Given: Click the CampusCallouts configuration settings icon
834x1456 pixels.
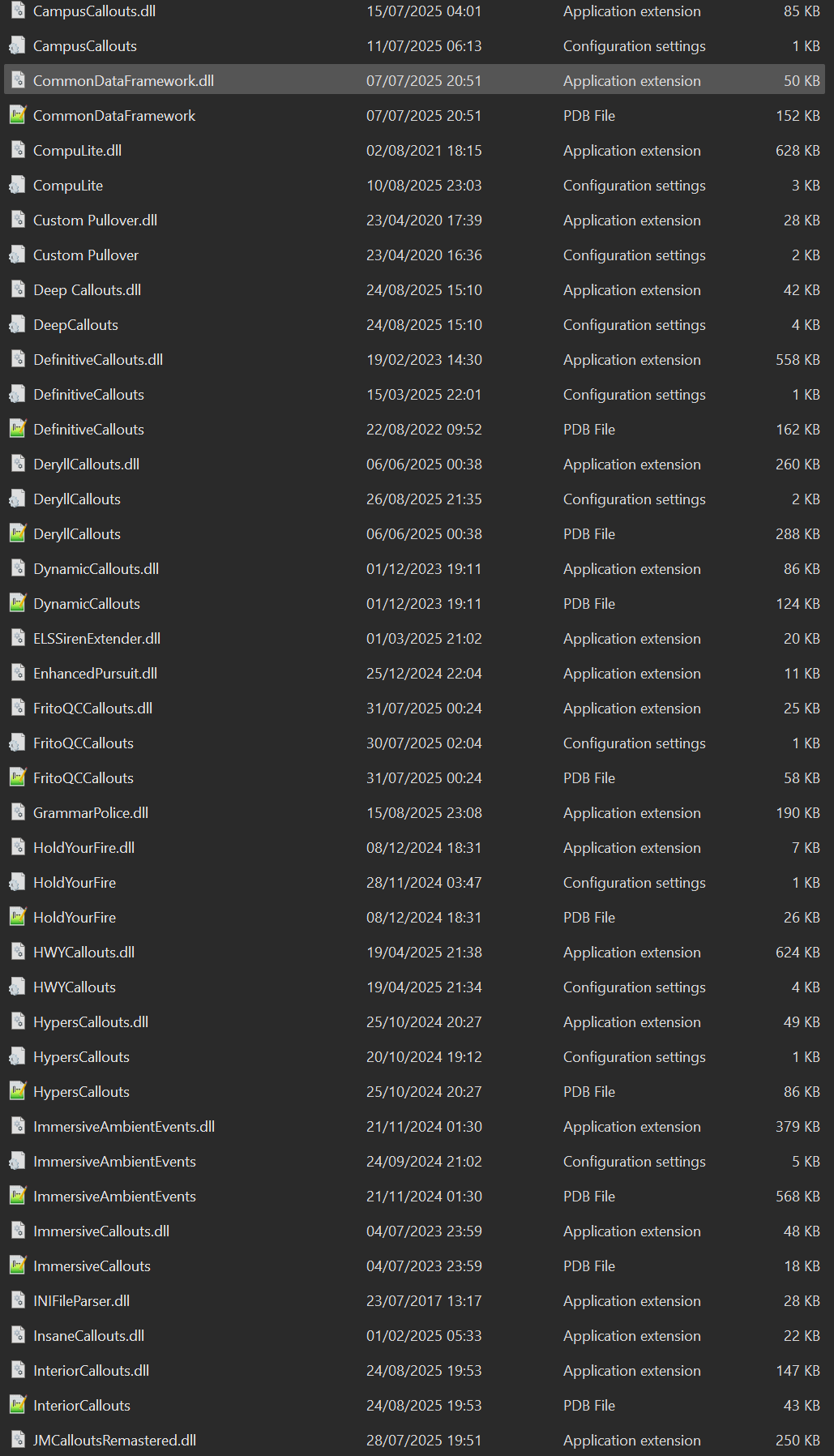Looking at the screenshot, I should 17,46.
